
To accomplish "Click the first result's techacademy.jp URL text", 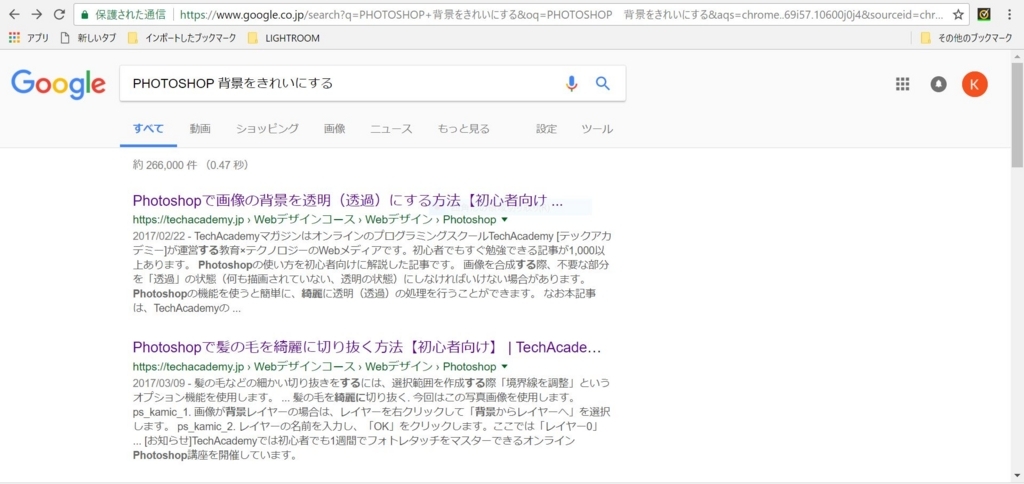I will pyautogui.click(x=314, y=219).
